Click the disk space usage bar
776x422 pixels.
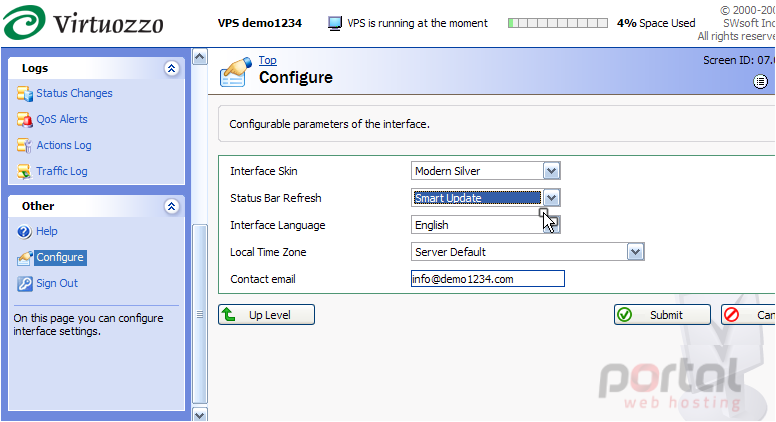558,23
